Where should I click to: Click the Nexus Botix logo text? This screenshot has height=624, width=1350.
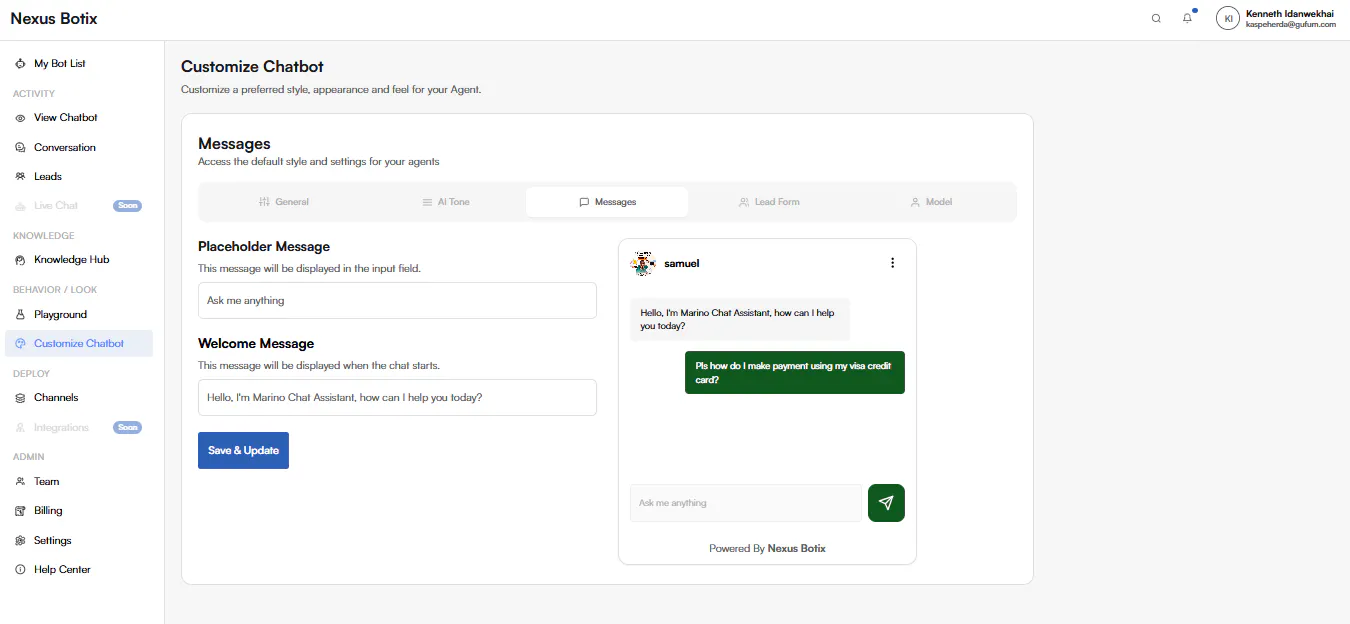click(x=54, y=18)
